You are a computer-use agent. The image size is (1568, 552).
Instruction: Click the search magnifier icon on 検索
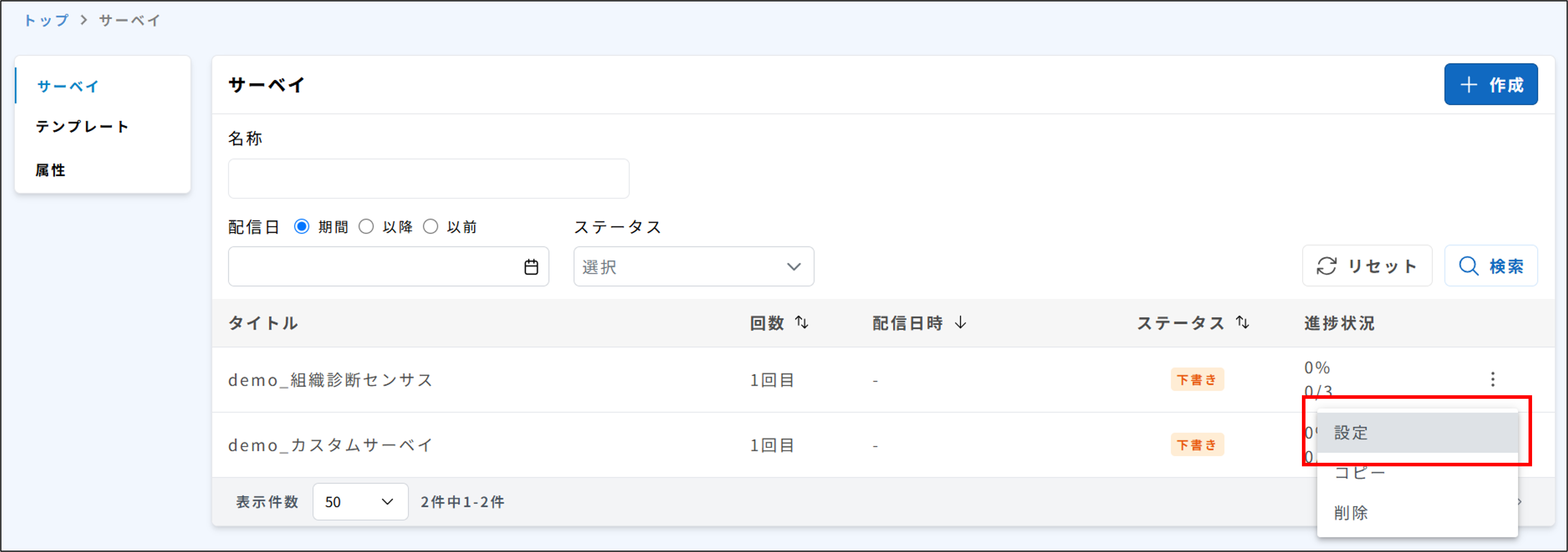(1469, 266)
